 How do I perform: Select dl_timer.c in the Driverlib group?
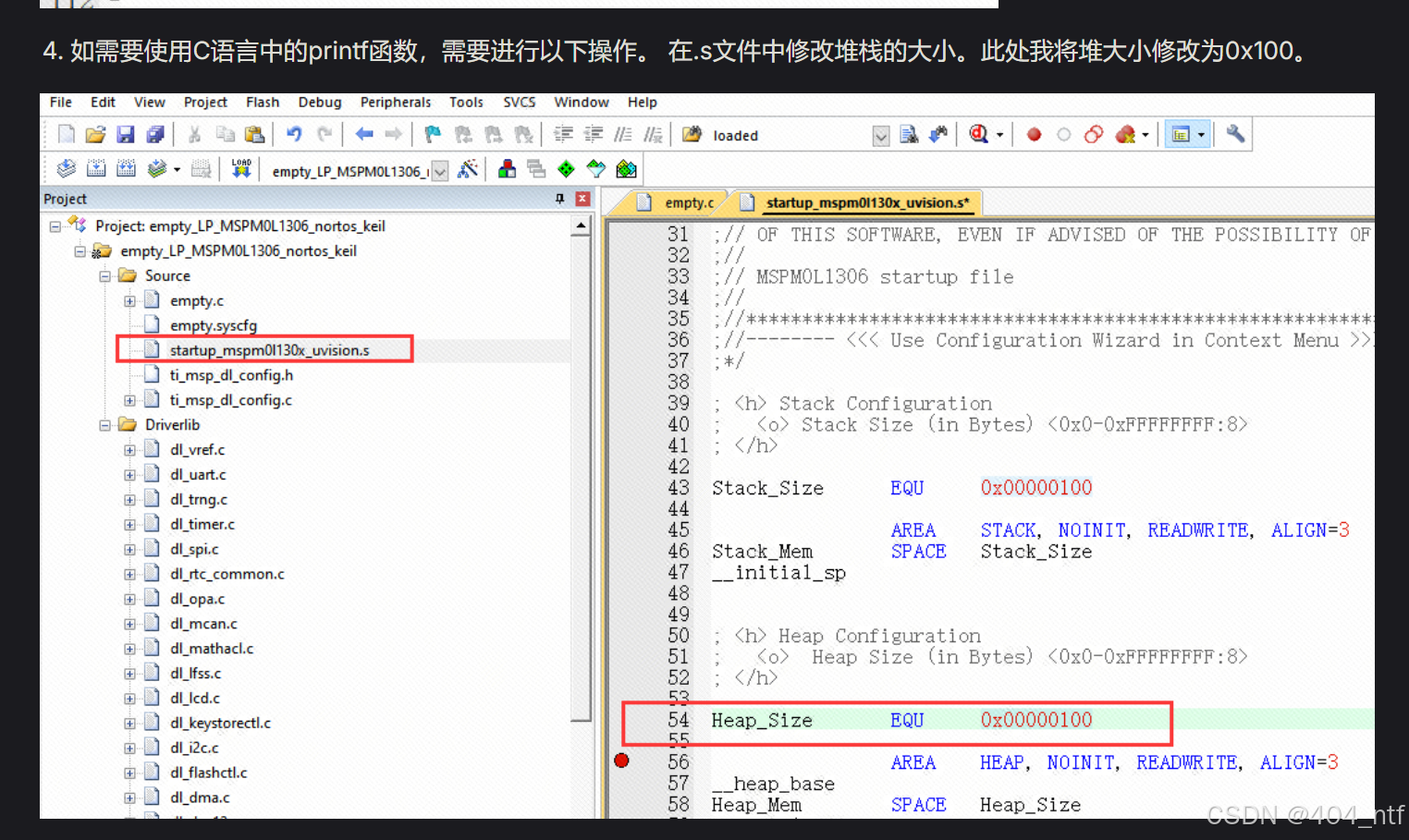tap(202, 524)
